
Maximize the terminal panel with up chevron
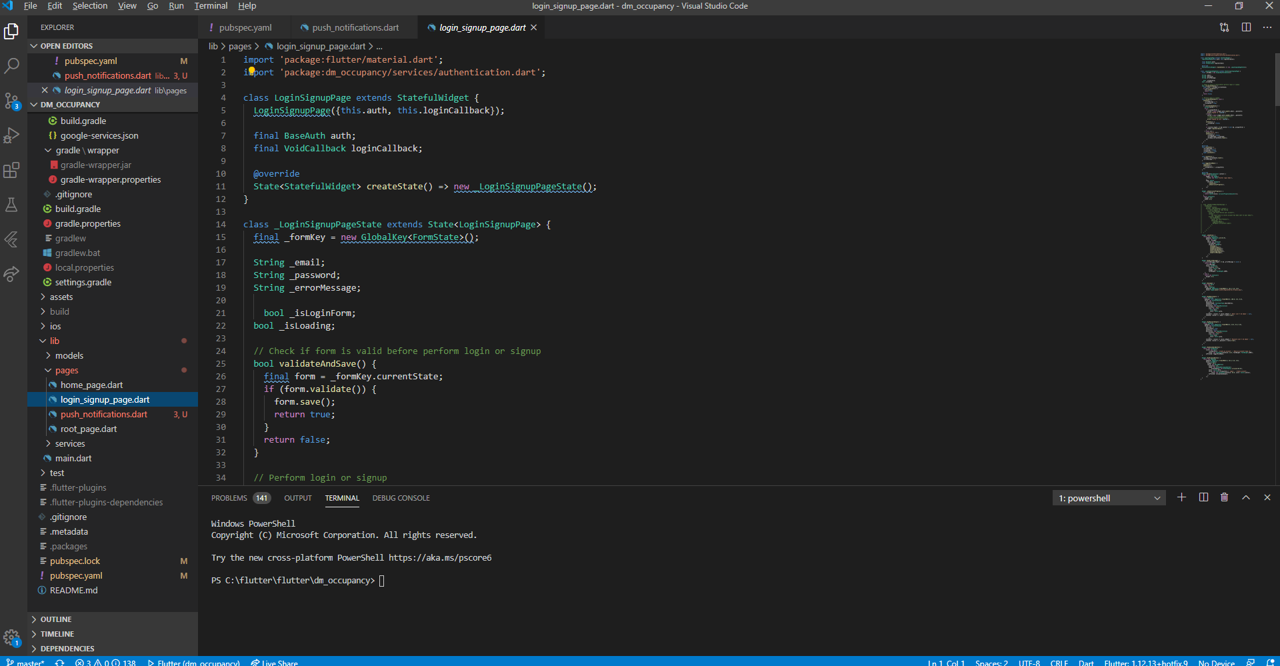pos(1246,497)
